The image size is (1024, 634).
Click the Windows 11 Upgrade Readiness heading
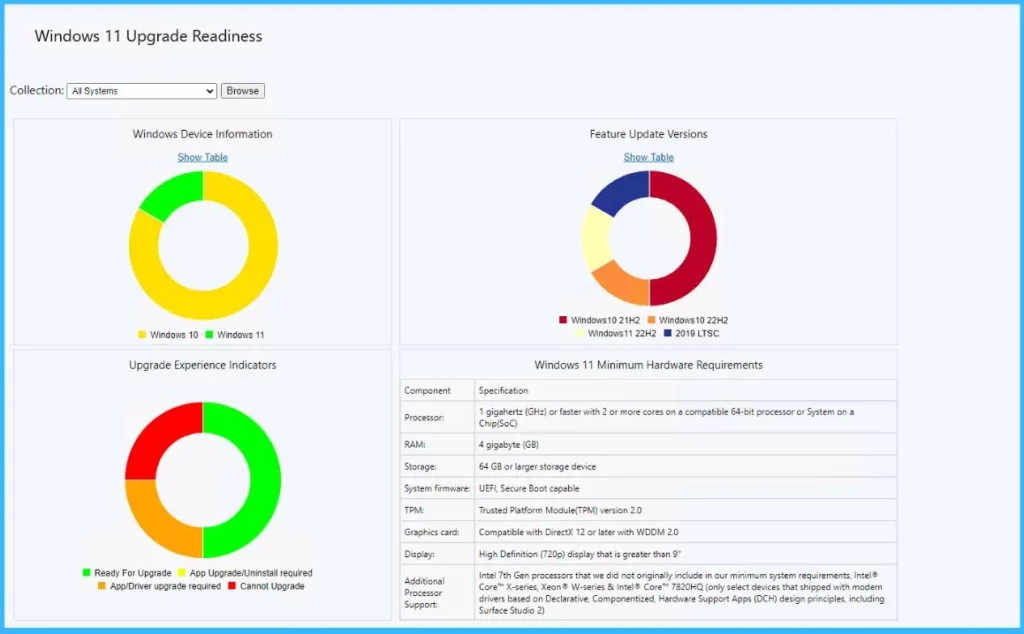[148, 36]
